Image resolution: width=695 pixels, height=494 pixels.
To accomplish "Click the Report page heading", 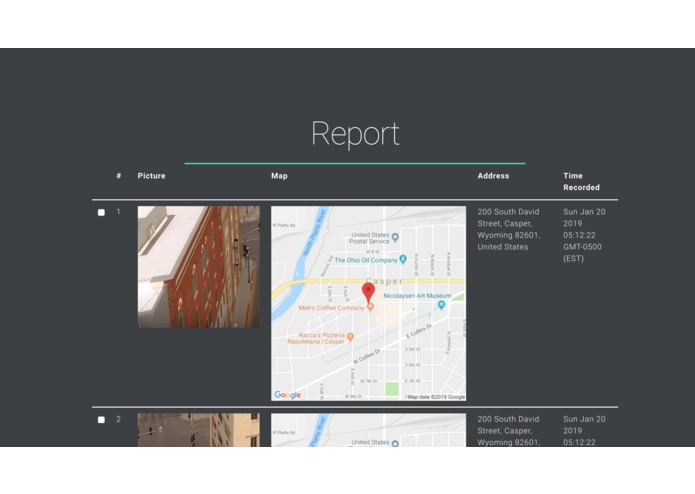I will 355,134.
